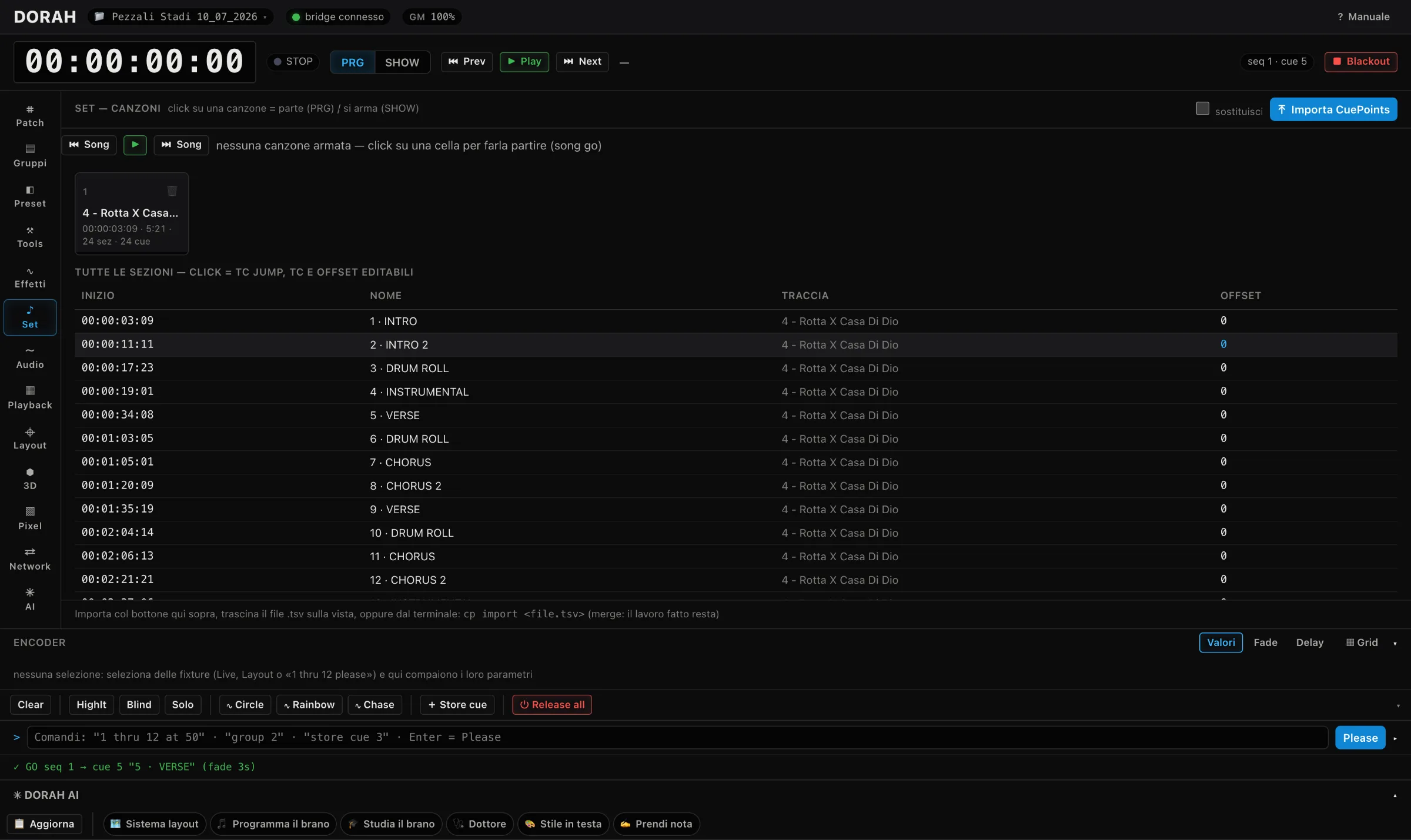Jump to timecode 00:01:05:01
1411x840 pixels.
tap(118, 462)
